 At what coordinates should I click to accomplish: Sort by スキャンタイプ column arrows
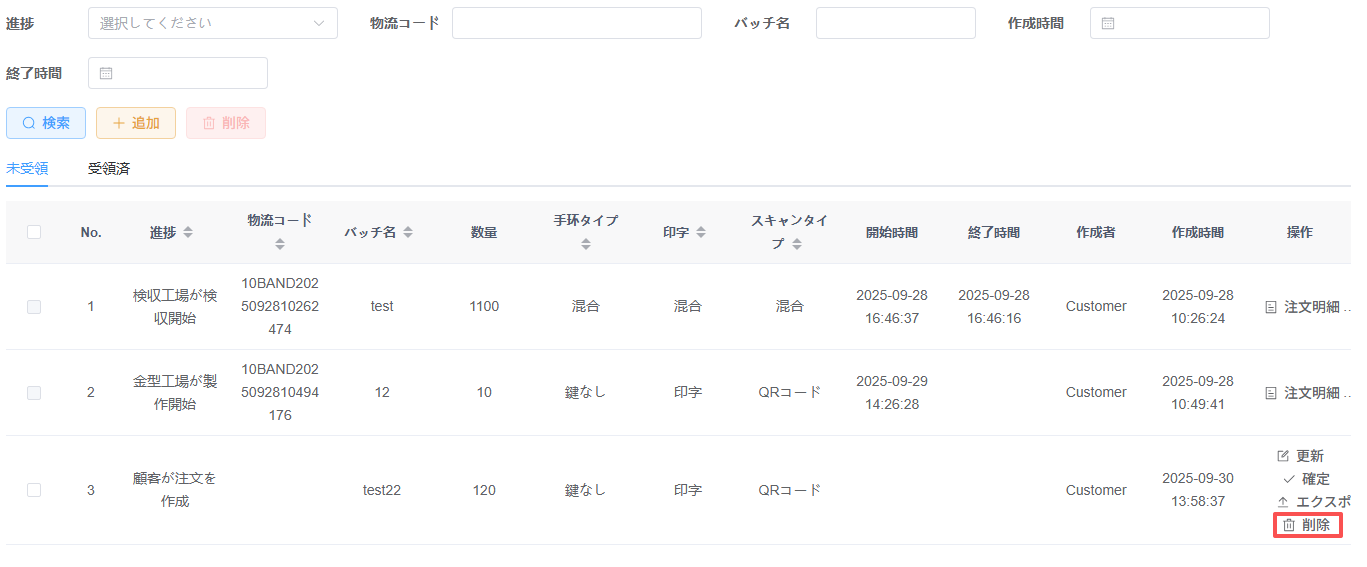(797, 244)
